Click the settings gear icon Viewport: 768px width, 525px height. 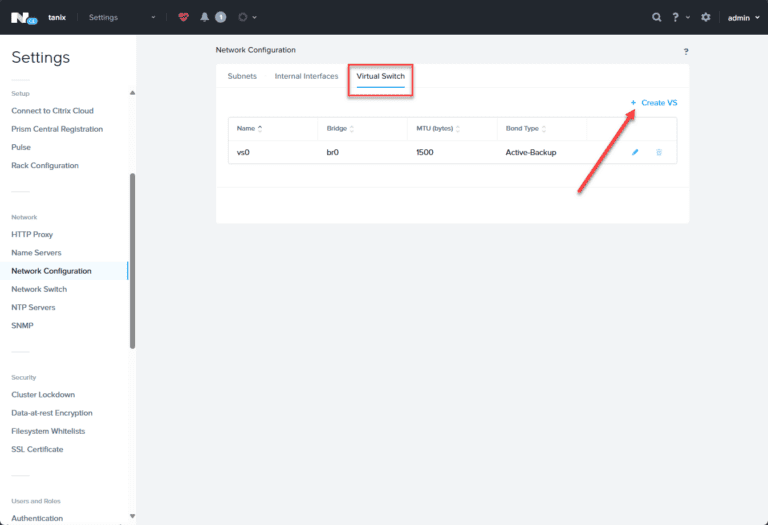(705, 17)
